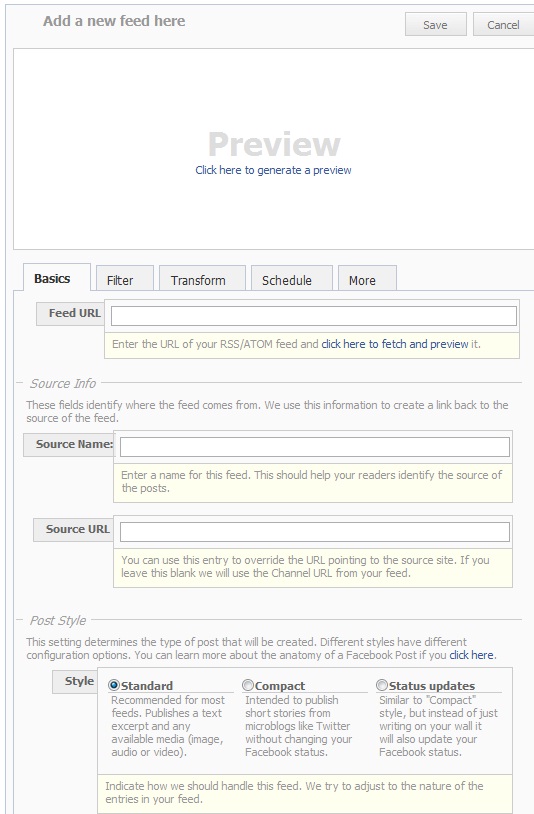The height and width of the screenshot is (814, 534).
Task: Focus the Source Name input field
Action: pyautogui.click(x=314, y=447)
